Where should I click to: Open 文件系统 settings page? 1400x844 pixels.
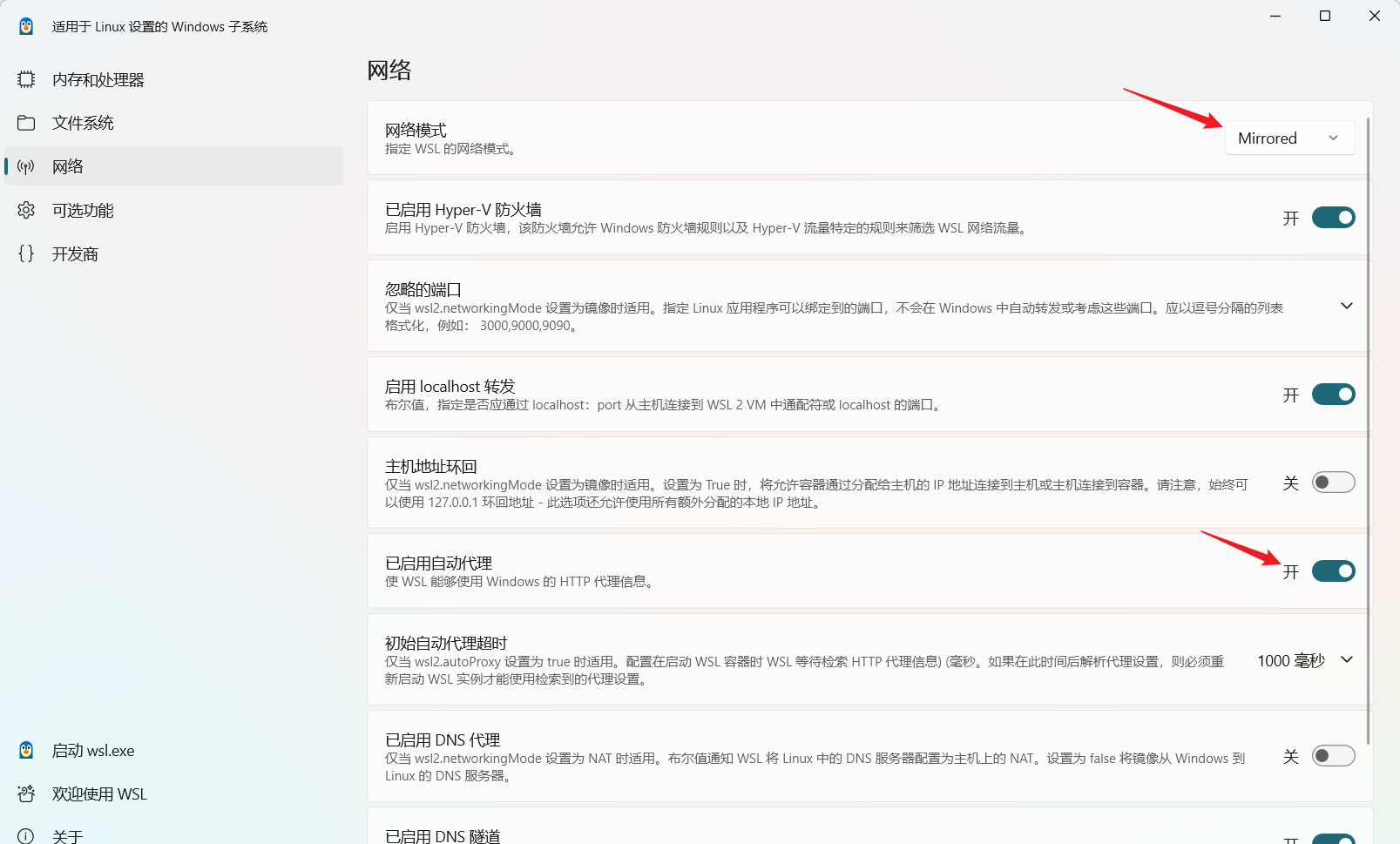click(174, 123)
